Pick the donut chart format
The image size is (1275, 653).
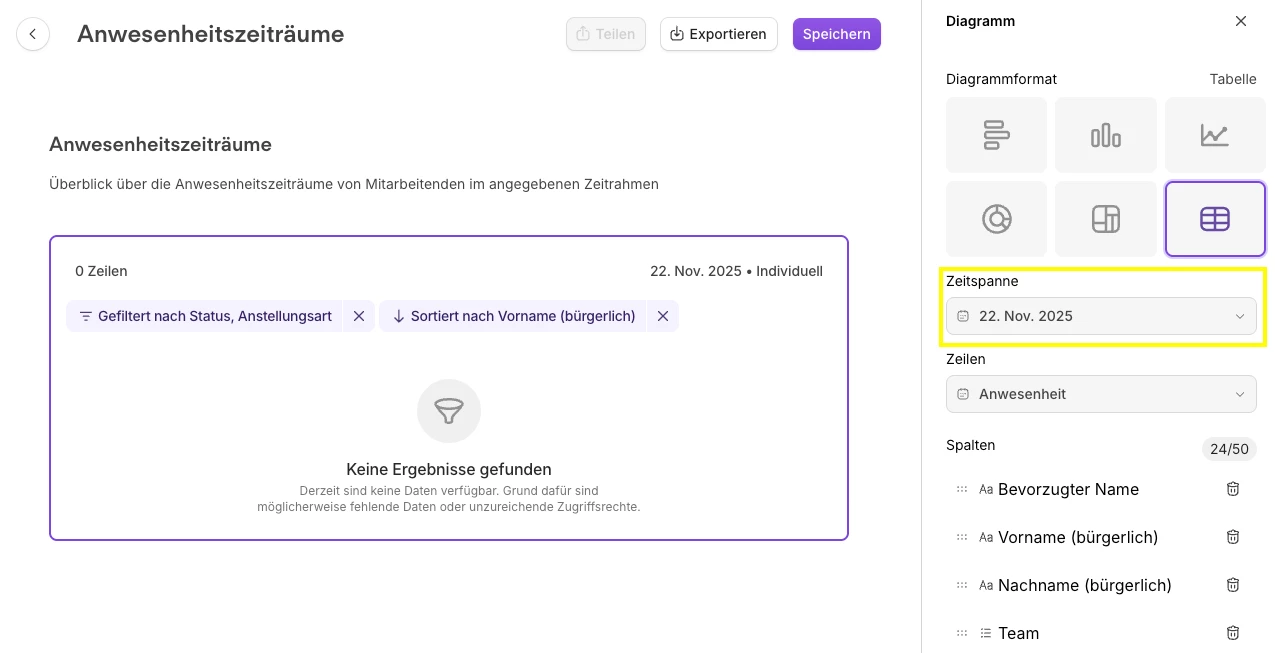coord(996,218)
